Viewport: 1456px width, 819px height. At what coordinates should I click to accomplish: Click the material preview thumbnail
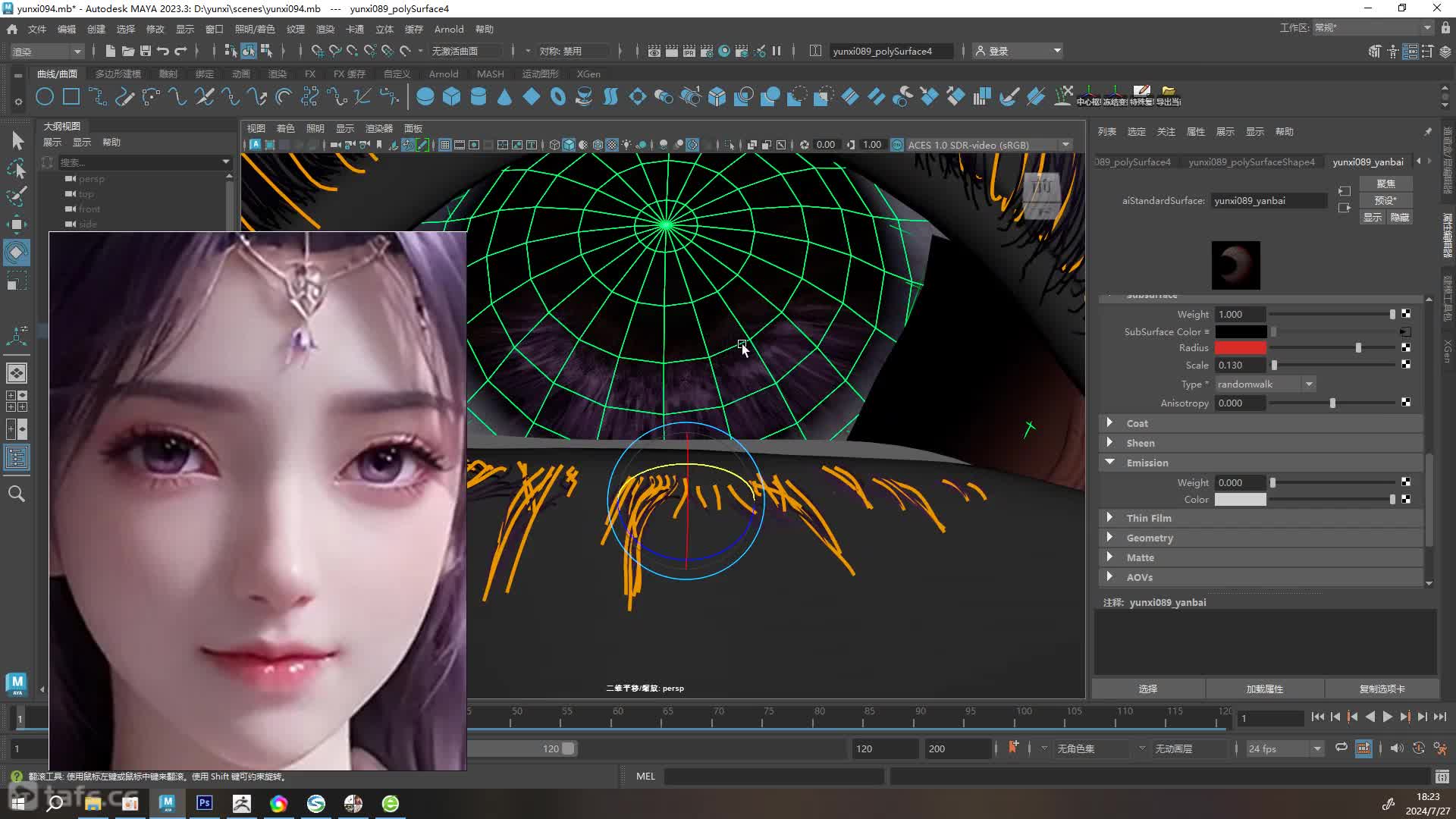[x=1235, y=265]
